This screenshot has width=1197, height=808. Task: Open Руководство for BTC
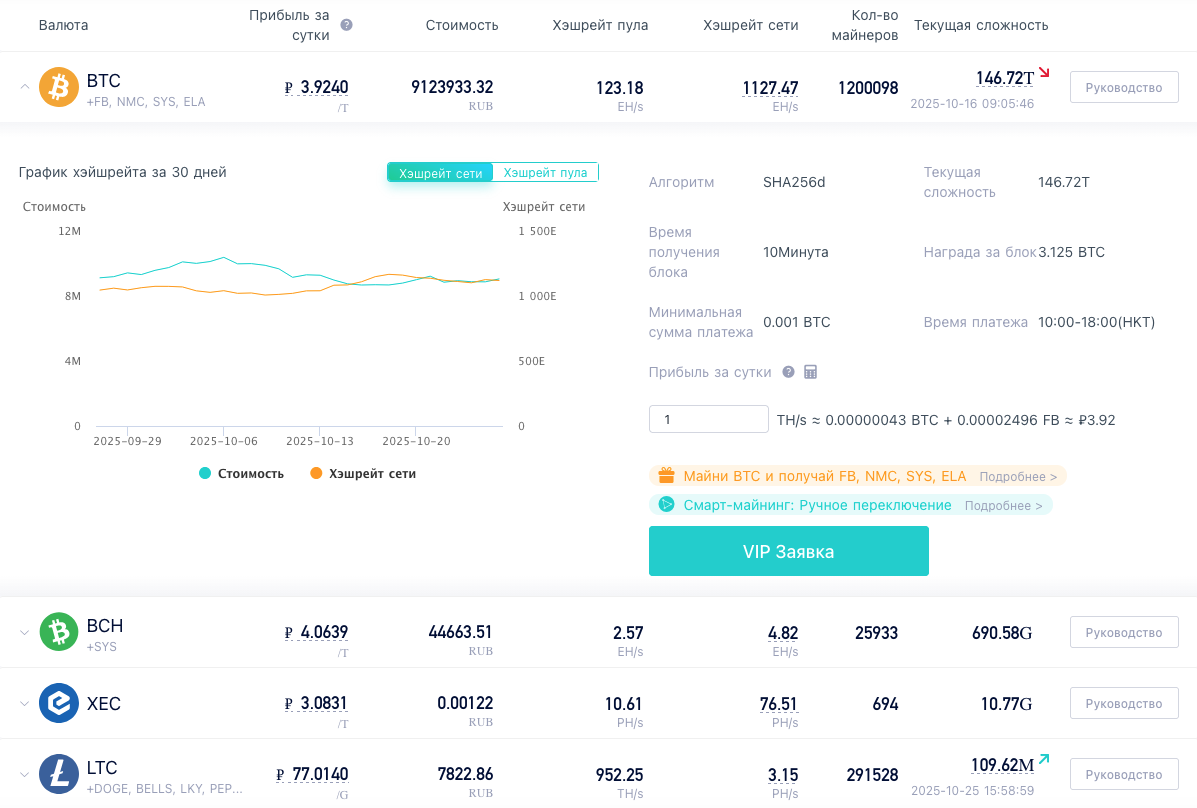(1123, 87)
